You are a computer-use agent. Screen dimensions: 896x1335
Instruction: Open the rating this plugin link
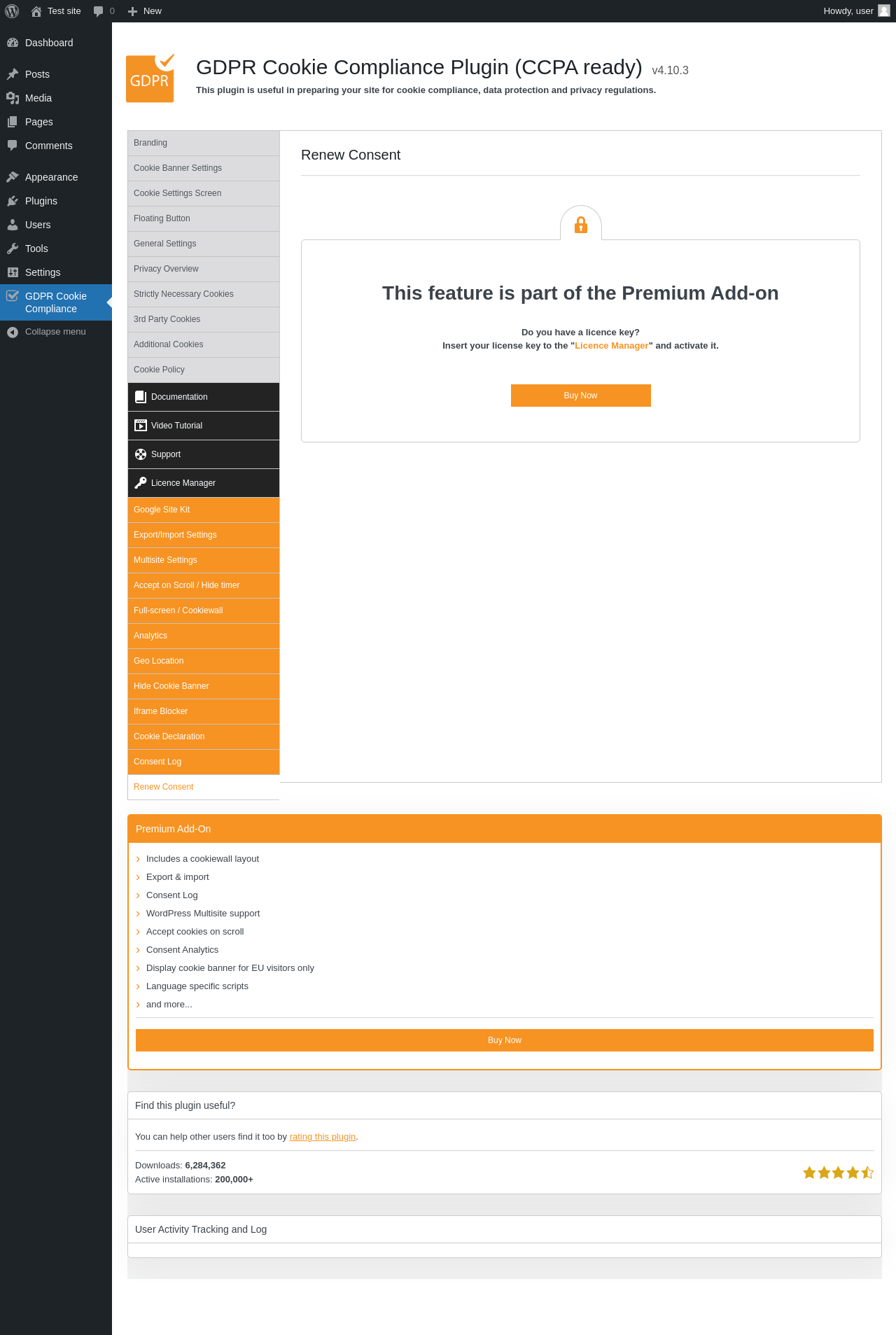[x=323, y=1137]
